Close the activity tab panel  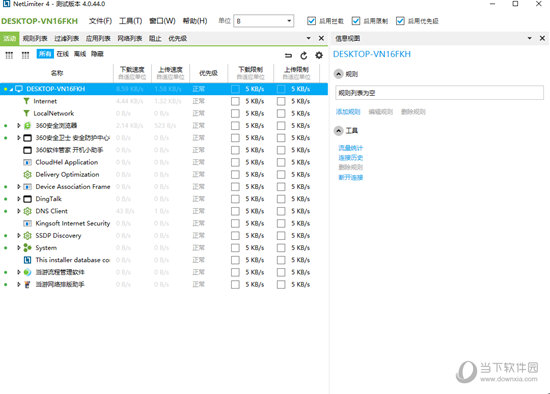321,38
